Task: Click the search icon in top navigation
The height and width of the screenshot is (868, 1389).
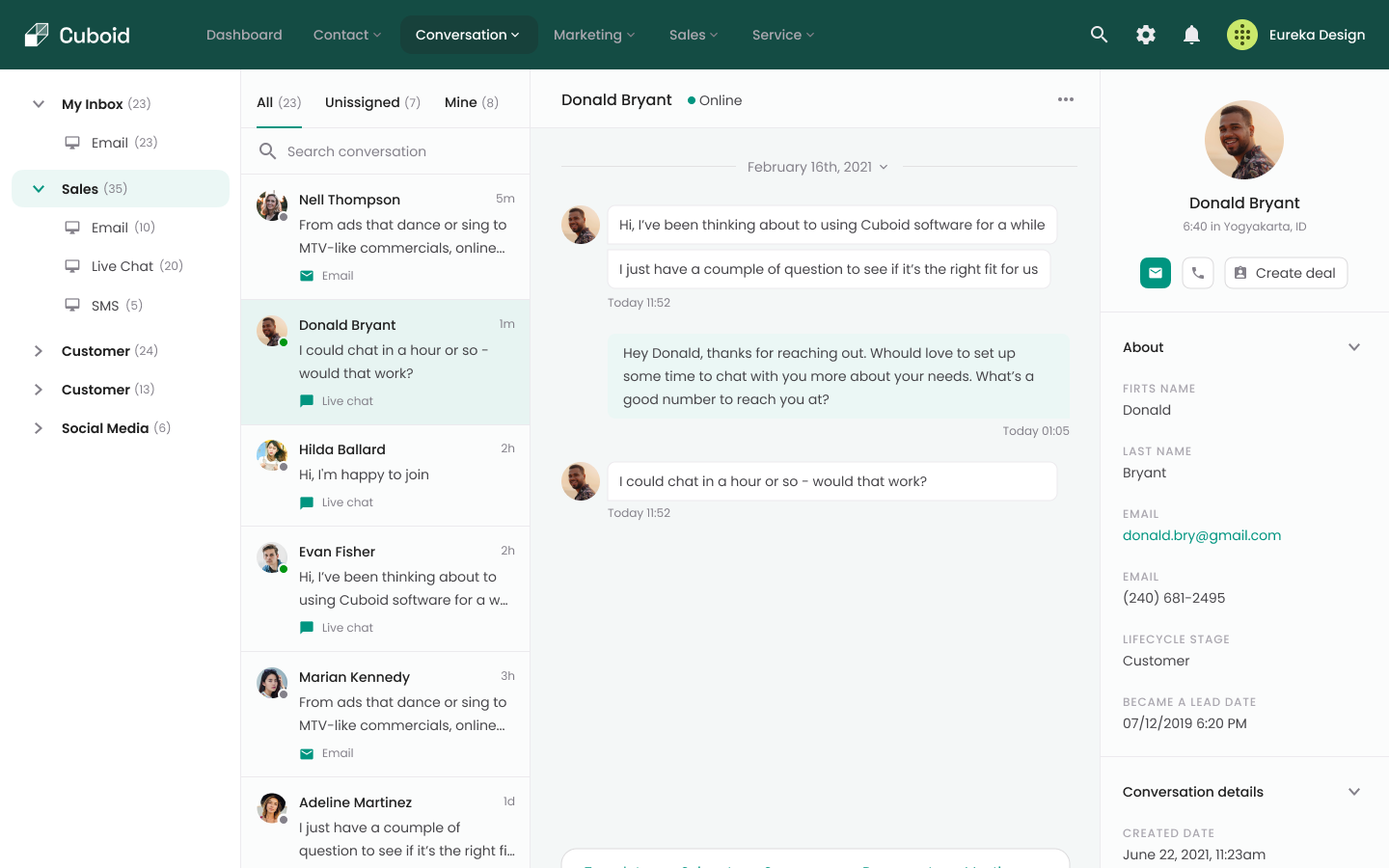Action: 1099,35
